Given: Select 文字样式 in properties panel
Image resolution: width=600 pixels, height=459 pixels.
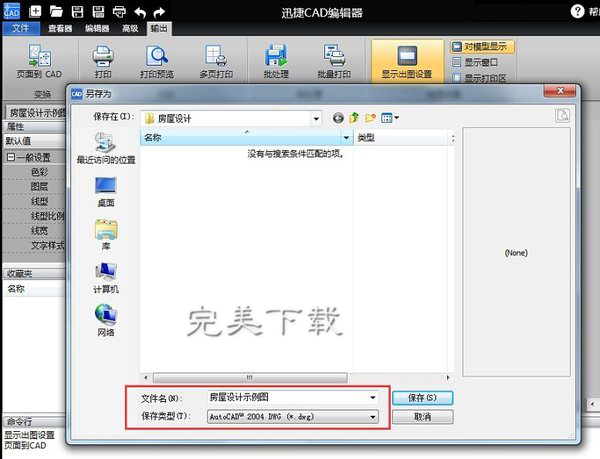Looking at the screenshot, I should [47, 246].
